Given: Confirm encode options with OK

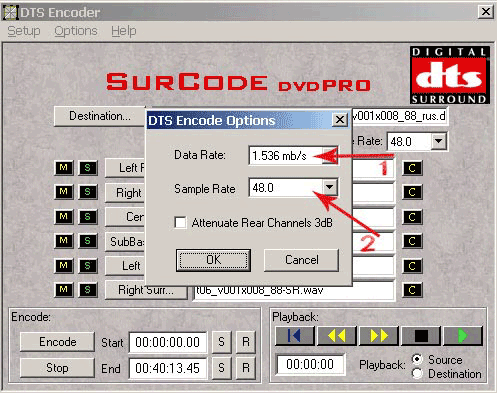Looking at the screenshot, I should [x=213, y=260].
